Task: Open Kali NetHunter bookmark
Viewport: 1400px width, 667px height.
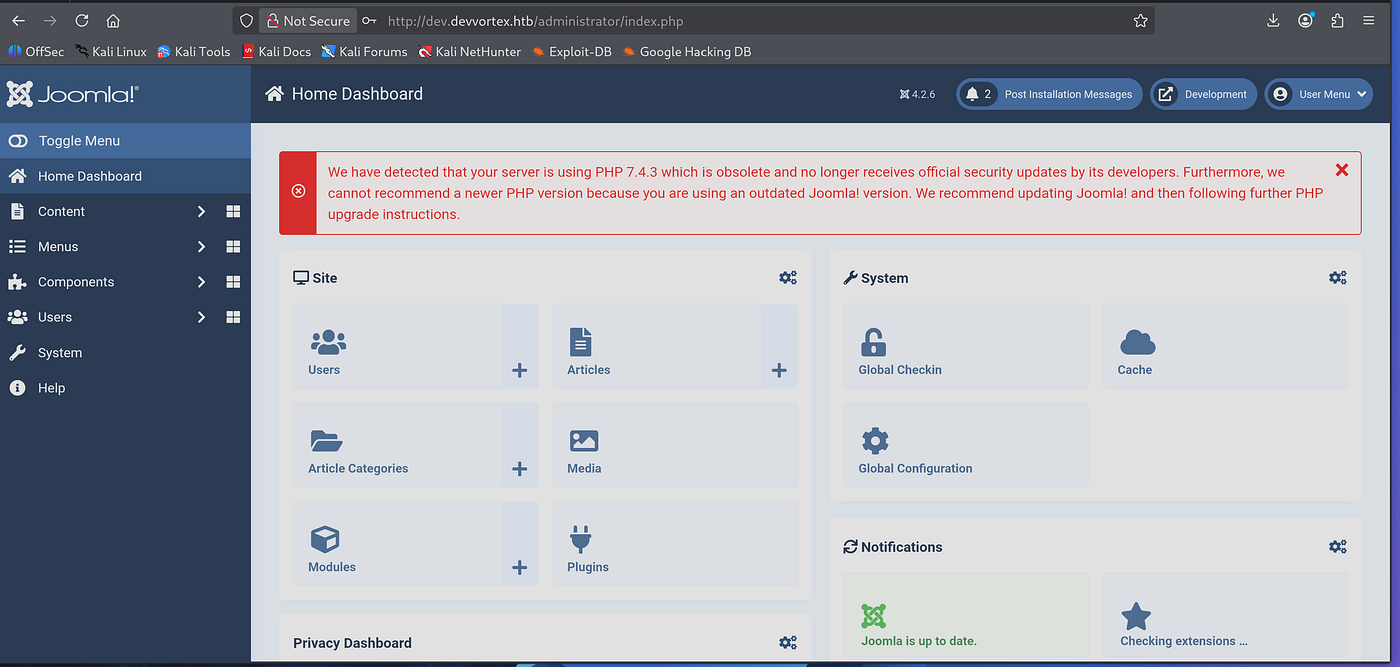Action: click(470, 51)
